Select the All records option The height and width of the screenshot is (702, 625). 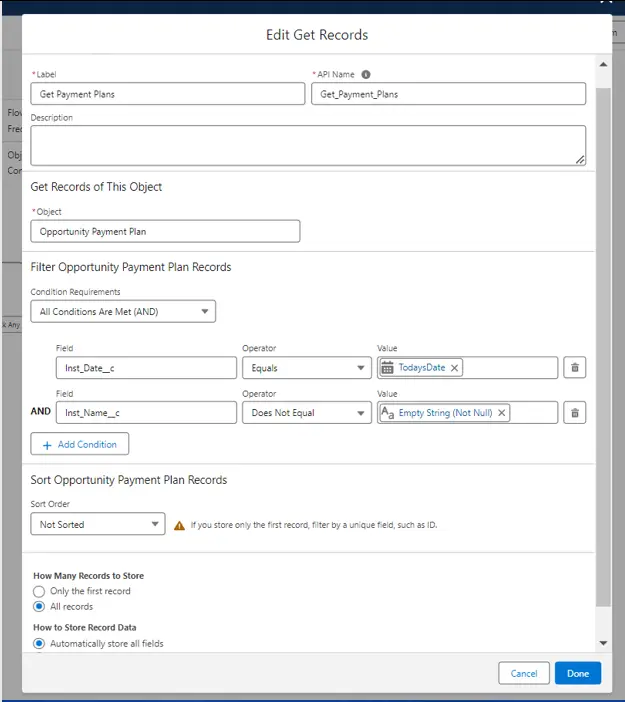point(39,607)
